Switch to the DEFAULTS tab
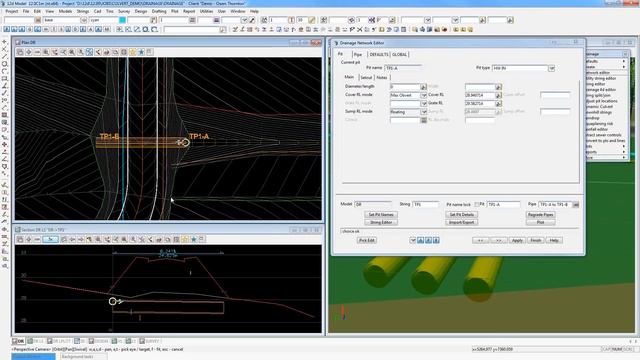640x360 pixels. (x=379, y=54)
